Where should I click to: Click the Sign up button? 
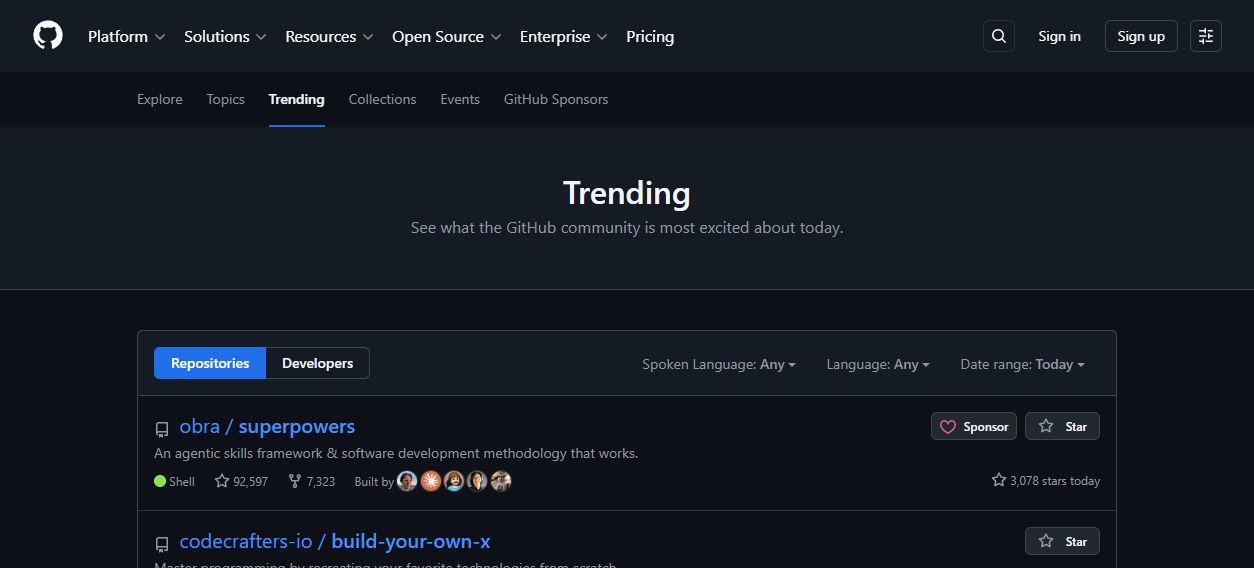(x=1141, y=36)
